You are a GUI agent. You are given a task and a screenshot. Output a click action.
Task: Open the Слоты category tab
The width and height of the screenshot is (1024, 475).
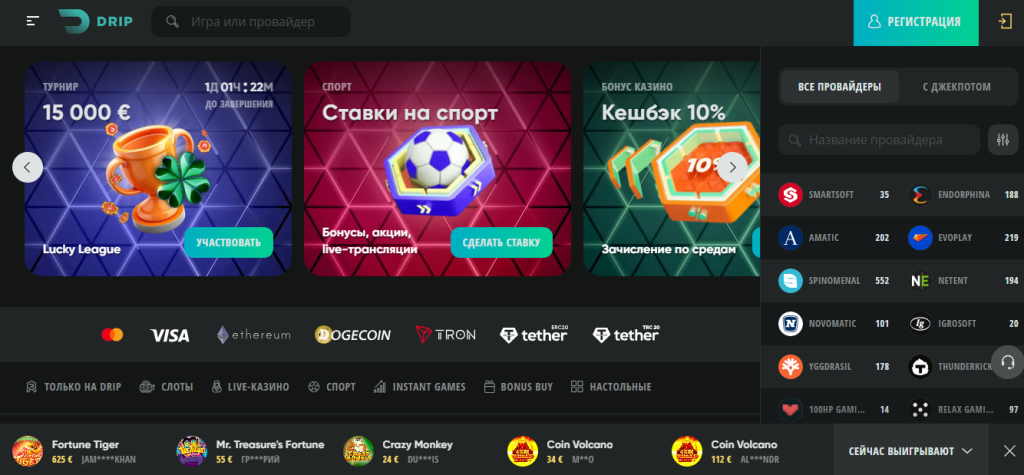click(166, 387)
